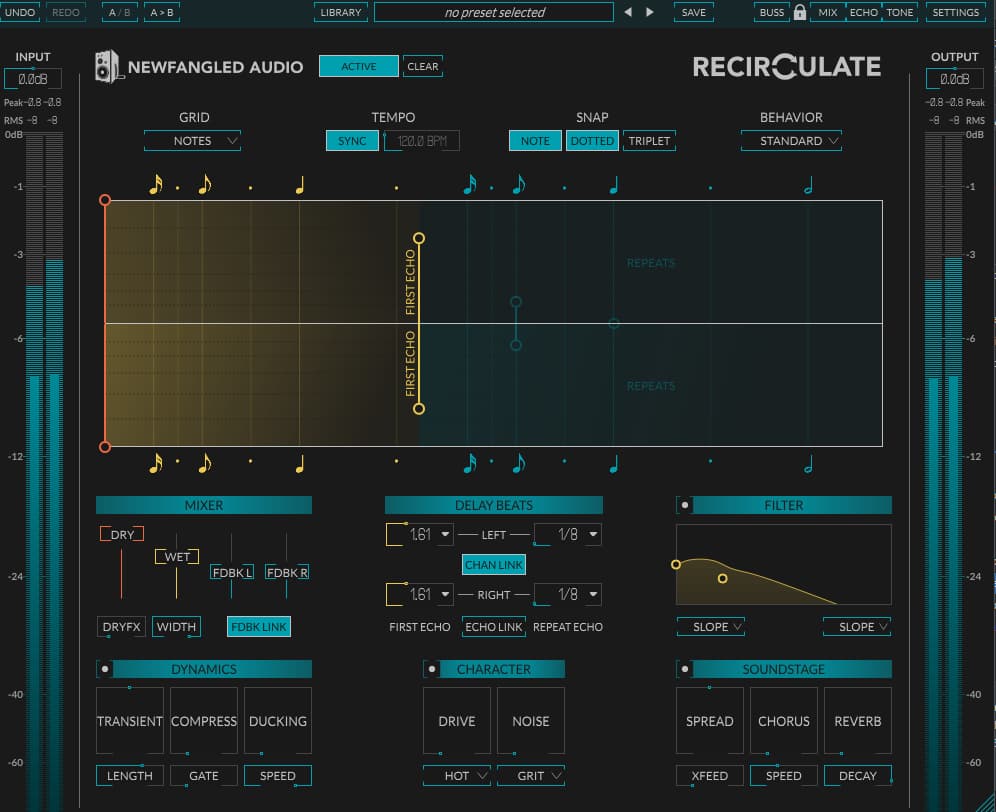Toggle ECHO LINK button
996x812 pixels.
click(494, 626)
